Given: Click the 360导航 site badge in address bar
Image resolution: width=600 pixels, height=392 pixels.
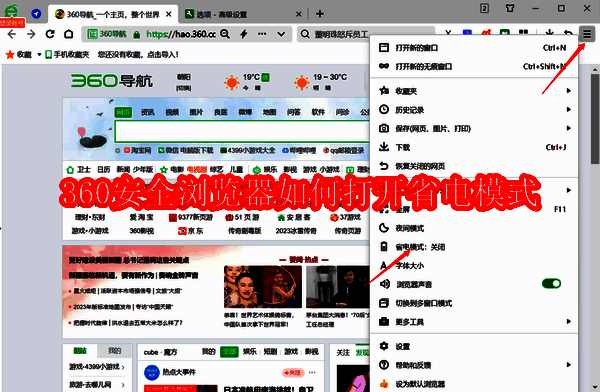Looking at the screenshot, I should [x=107, y=34].
